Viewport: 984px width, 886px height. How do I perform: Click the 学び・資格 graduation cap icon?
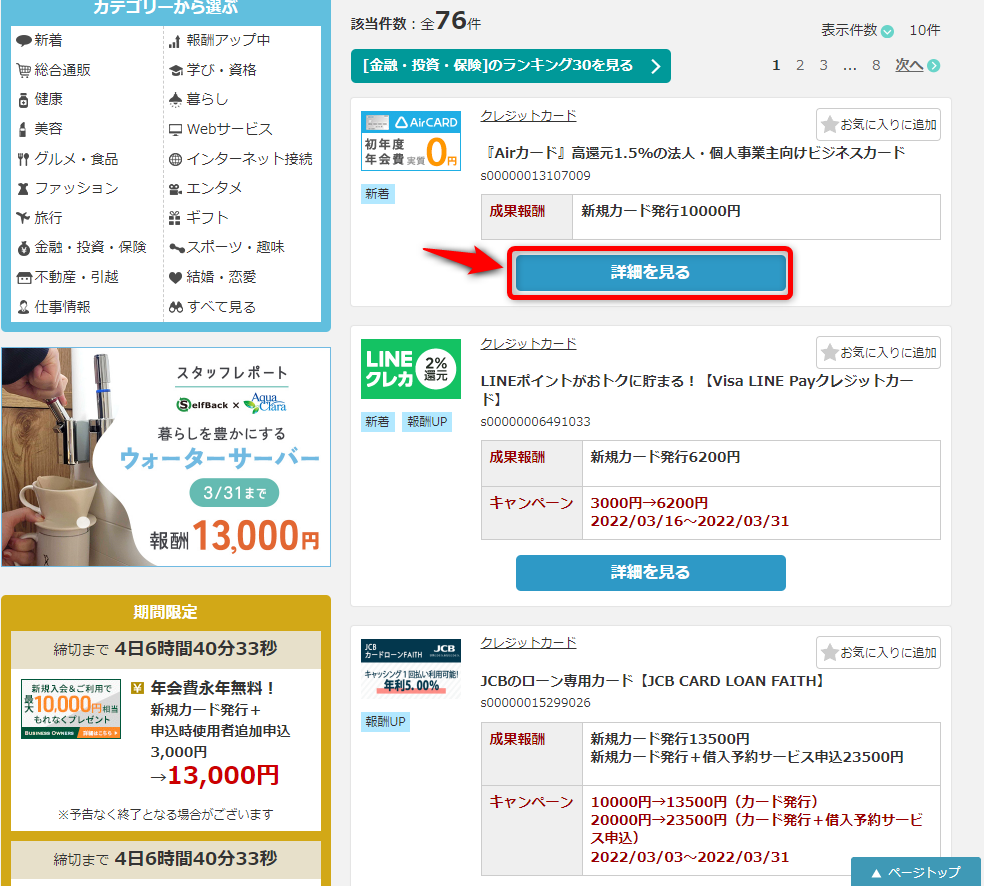point(176,70)
